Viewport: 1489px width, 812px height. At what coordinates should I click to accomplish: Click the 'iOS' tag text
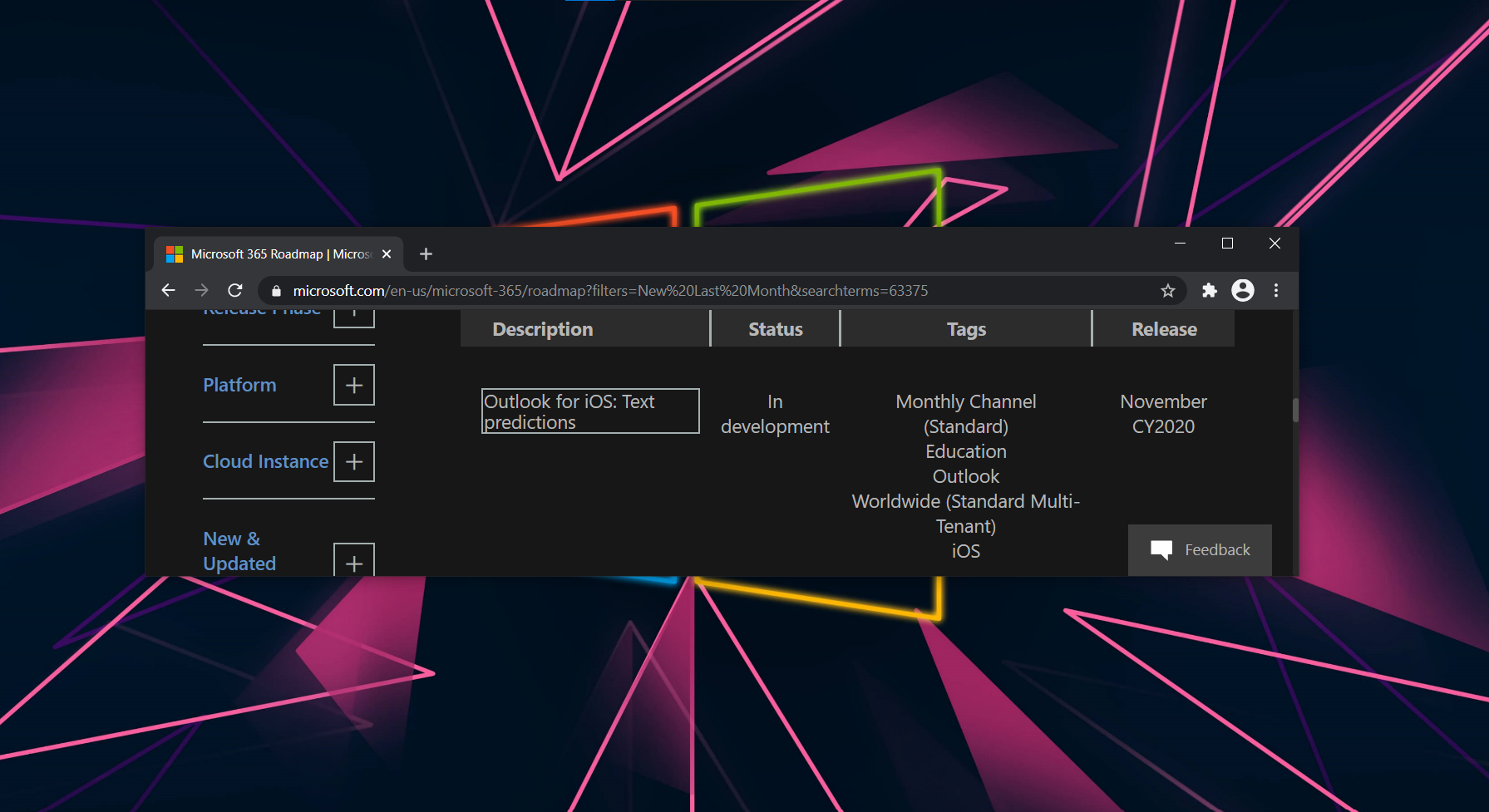tap(966, 551)
